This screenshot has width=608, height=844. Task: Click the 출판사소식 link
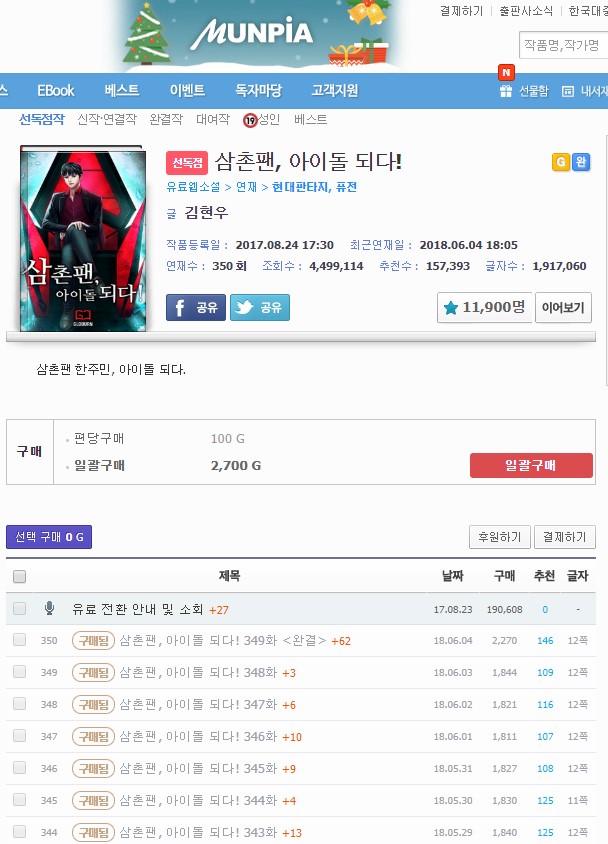coord(526,11)
